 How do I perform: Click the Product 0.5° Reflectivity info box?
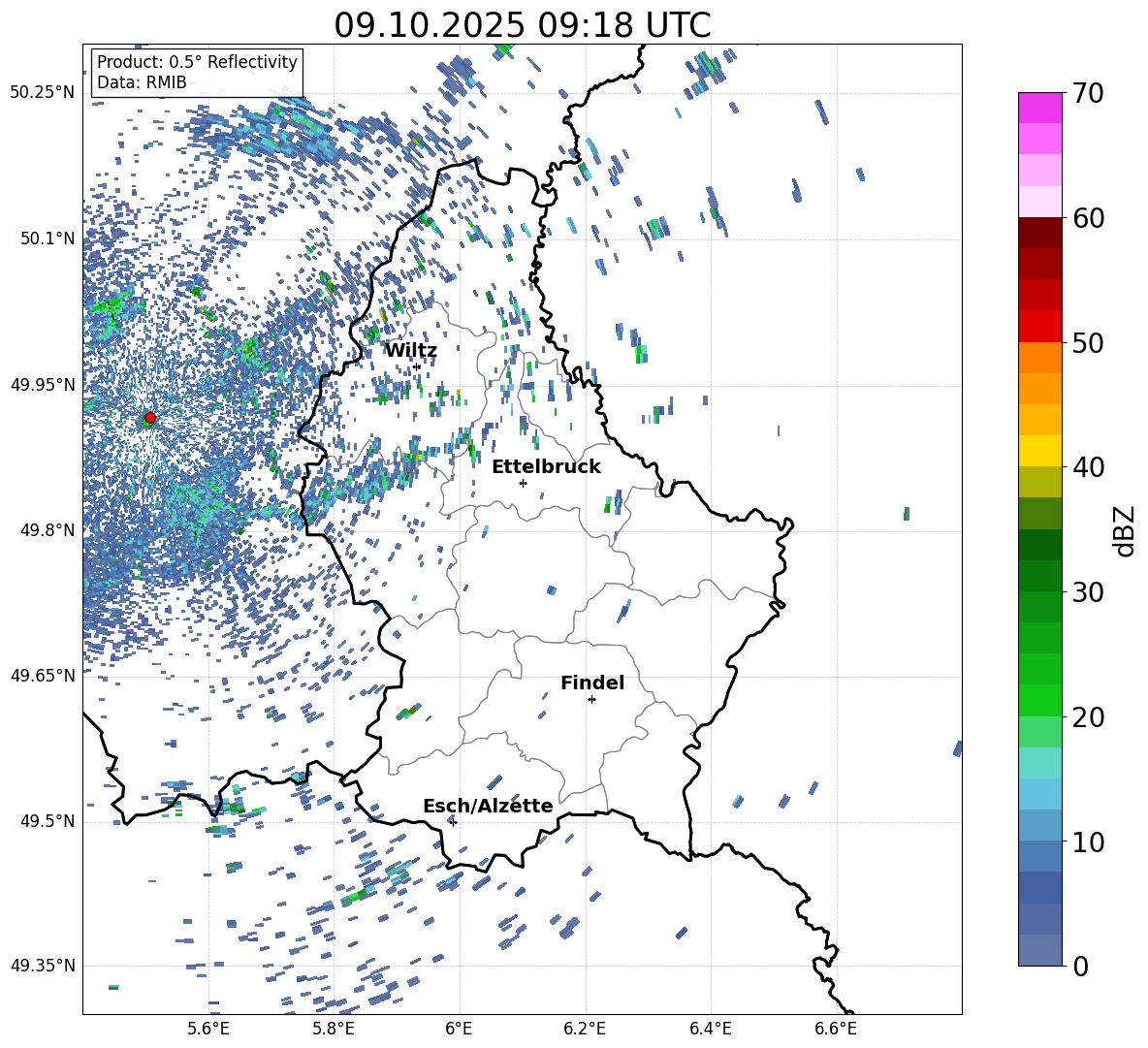pyautogui.click(x=197, y=73)
